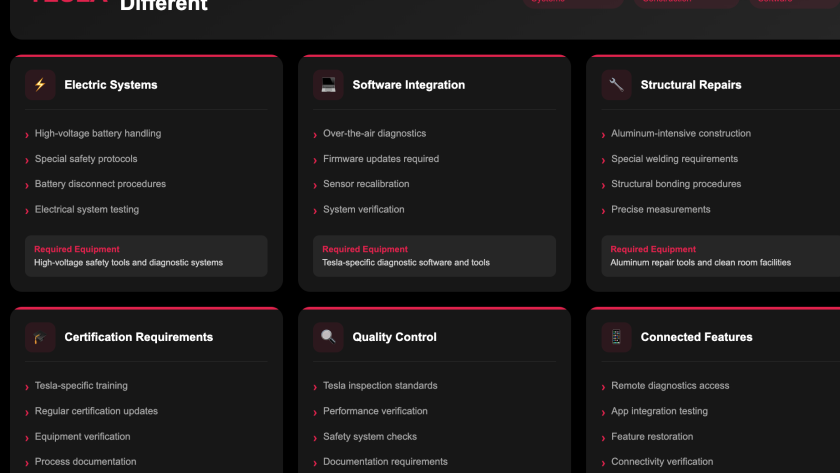
Task: Click the graduation cap Certification Requirements icon
Action: click(40, 337)
